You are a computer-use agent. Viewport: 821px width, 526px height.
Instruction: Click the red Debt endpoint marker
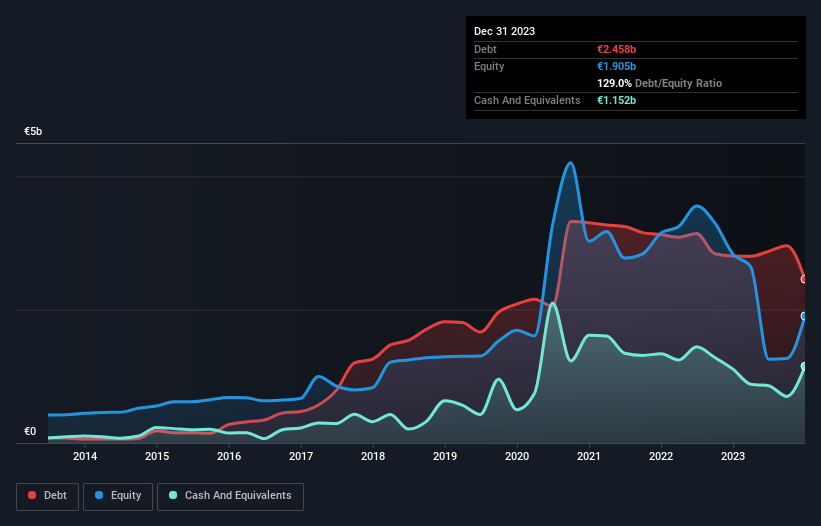point(804,279)
